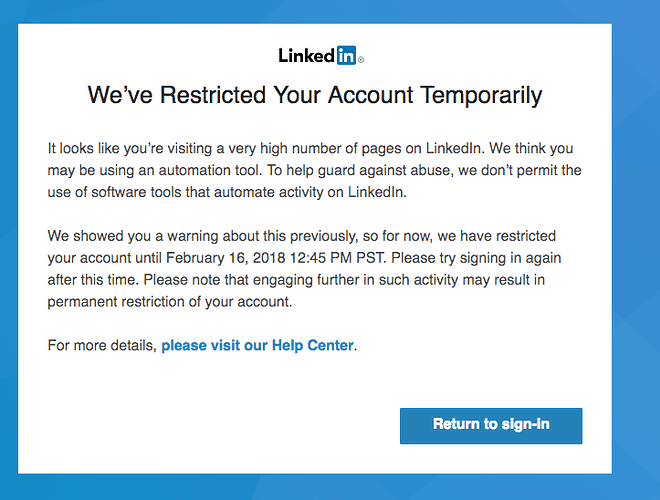Click the registered trademark symbol beside logo
This screenshot has height=500, width=660.
(x=361, y=60)
